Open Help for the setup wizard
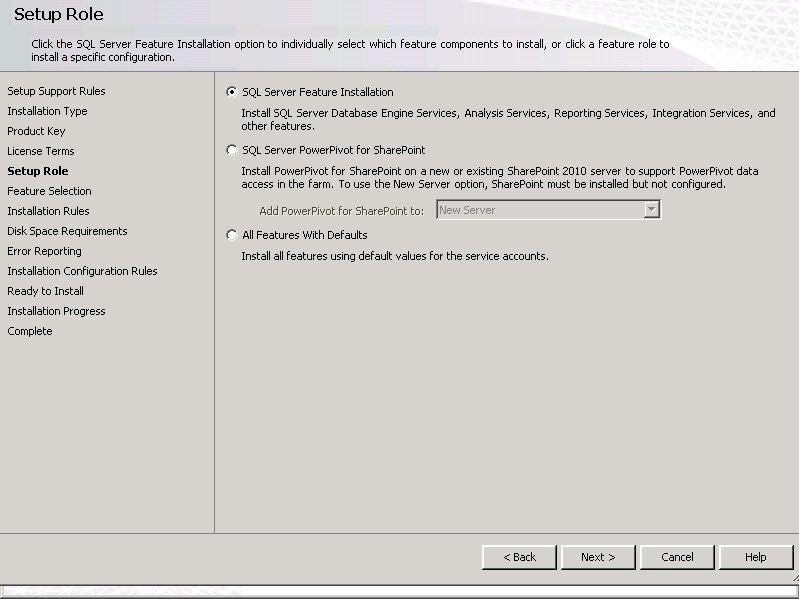The width and height of the screenshot is (799, 599). [756, 557]
